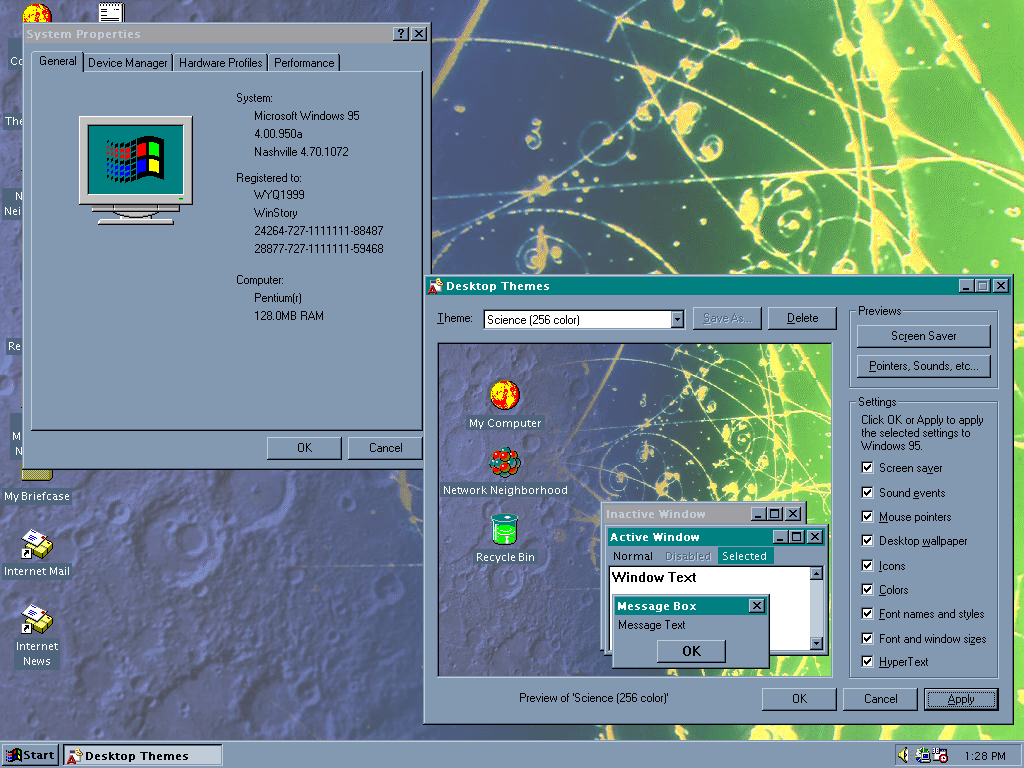
Task: Click the Screen Saver preview button
Action: tap(923, 336)
